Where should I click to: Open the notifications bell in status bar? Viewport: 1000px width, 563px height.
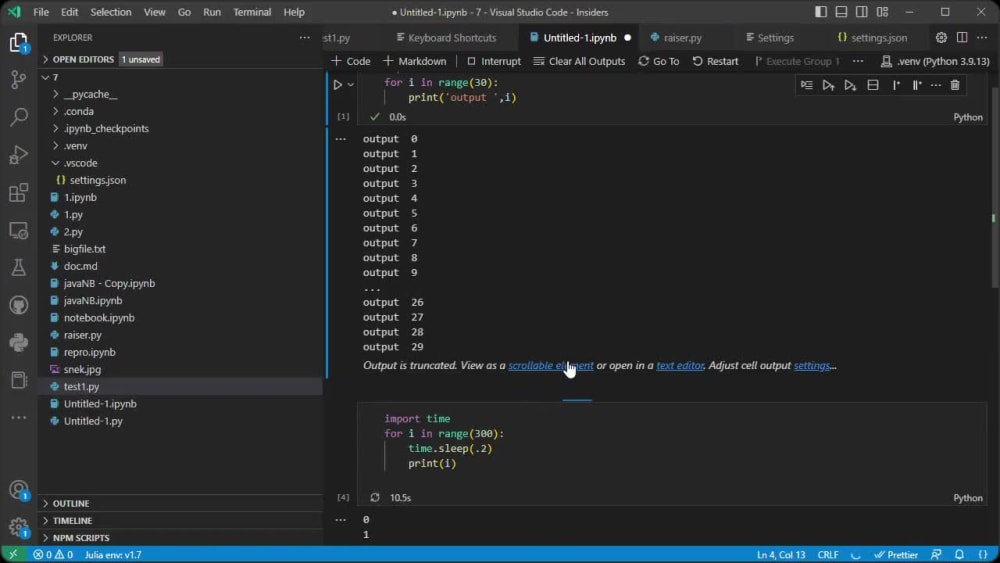(959, 554)
